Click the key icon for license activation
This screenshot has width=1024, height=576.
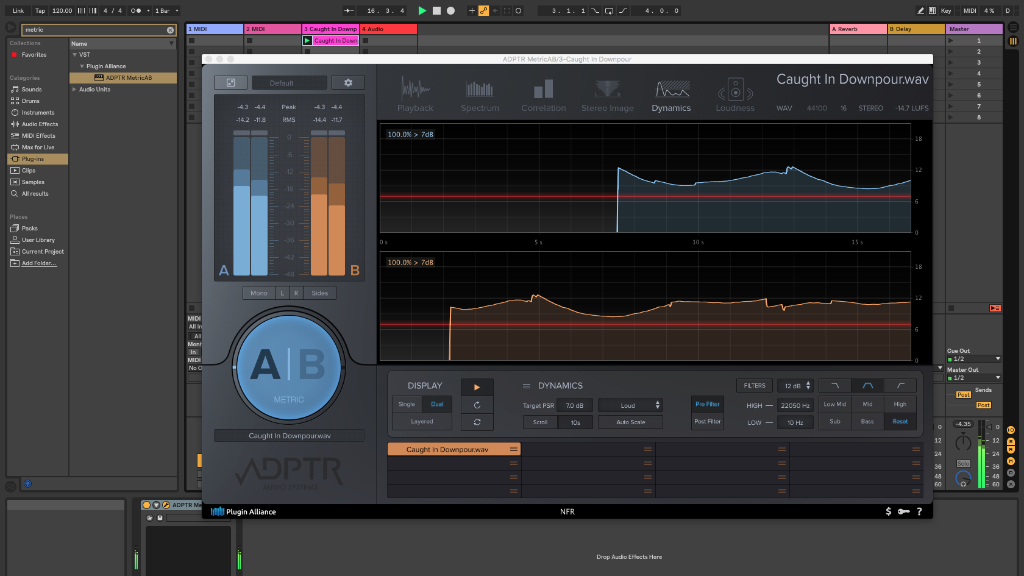click(x=903, y=512)
